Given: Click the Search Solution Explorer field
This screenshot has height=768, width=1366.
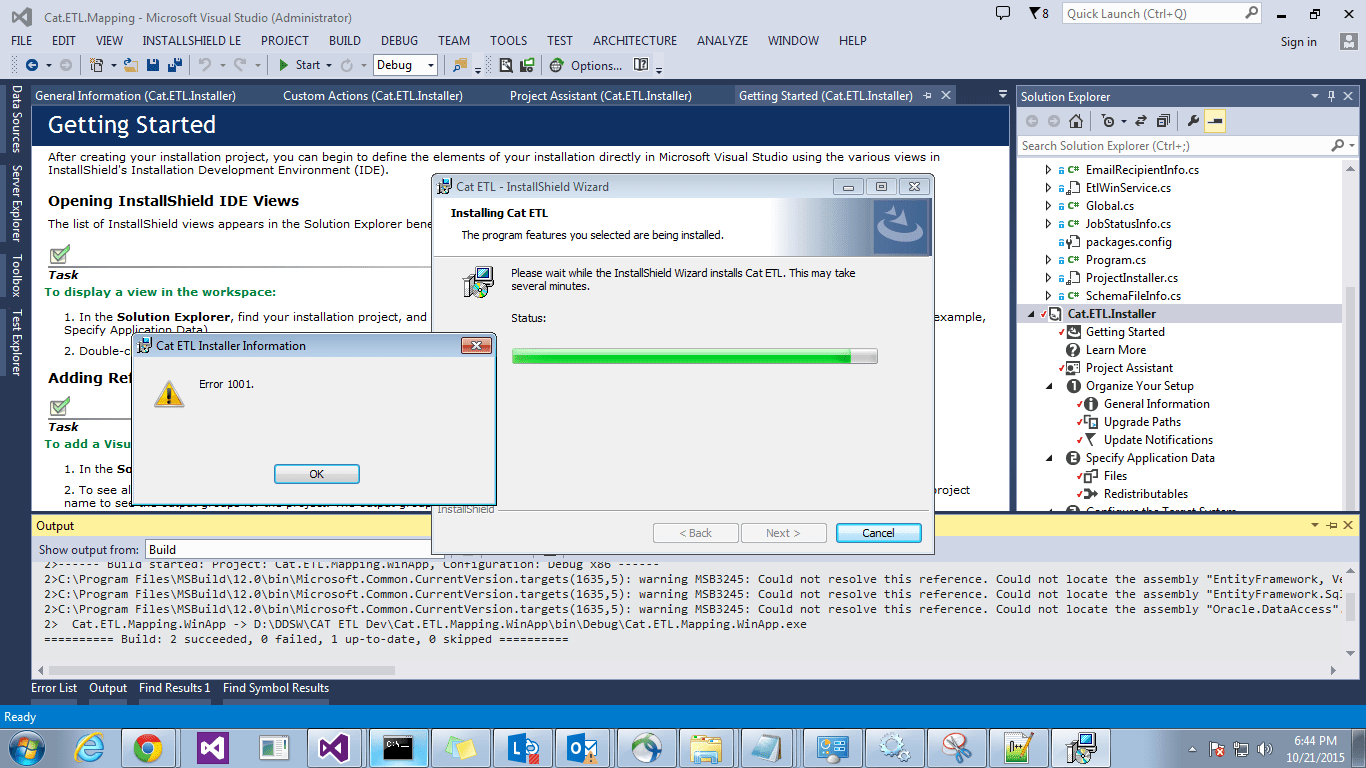Looking at the screenshot, I should (x=1187, y=146).
